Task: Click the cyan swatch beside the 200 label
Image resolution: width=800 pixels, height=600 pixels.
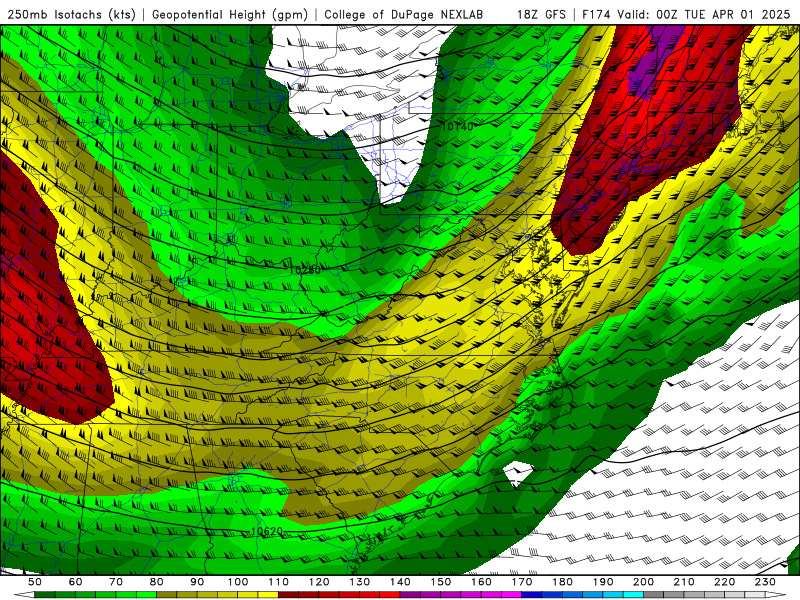Action: [634, 595]
